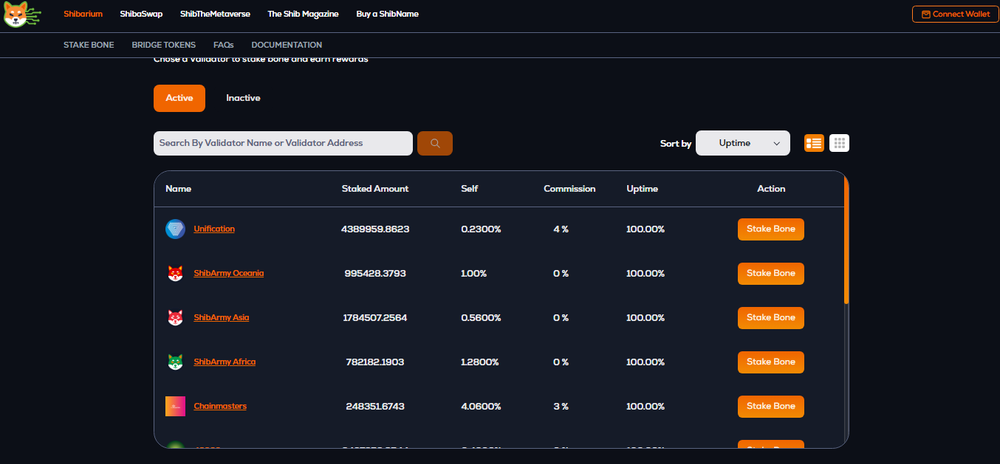Click the search magnifier button
The height and width of the screenshot is (464, 1000).
coord(435,143)
